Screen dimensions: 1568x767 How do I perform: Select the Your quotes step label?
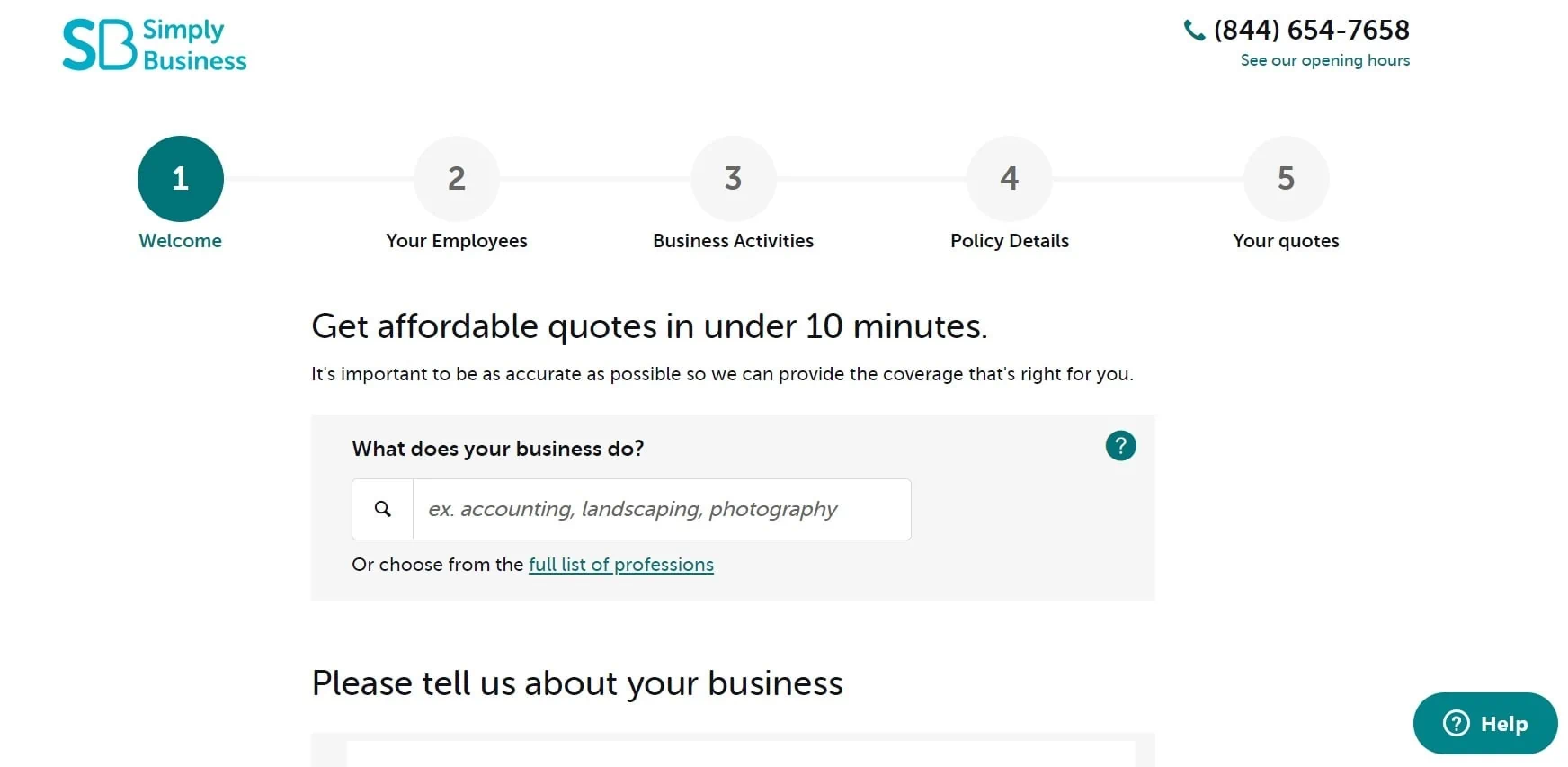pos(1287,241)
